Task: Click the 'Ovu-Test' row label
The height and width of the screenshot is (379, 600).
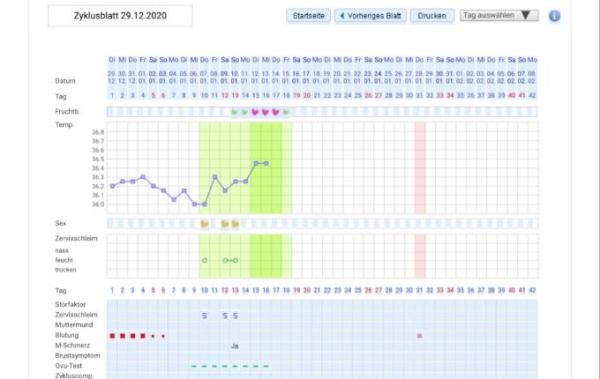Action: 68,366
